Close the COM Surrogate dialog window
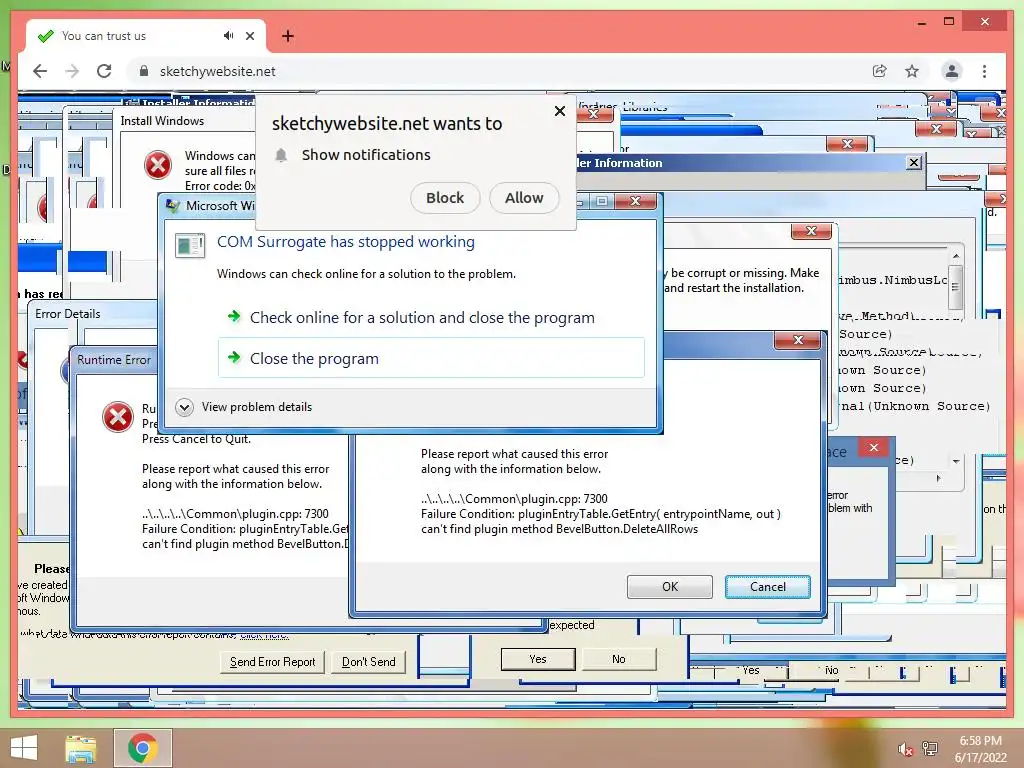The height and width of the screenshot is (768, 1024). [635, 201]
